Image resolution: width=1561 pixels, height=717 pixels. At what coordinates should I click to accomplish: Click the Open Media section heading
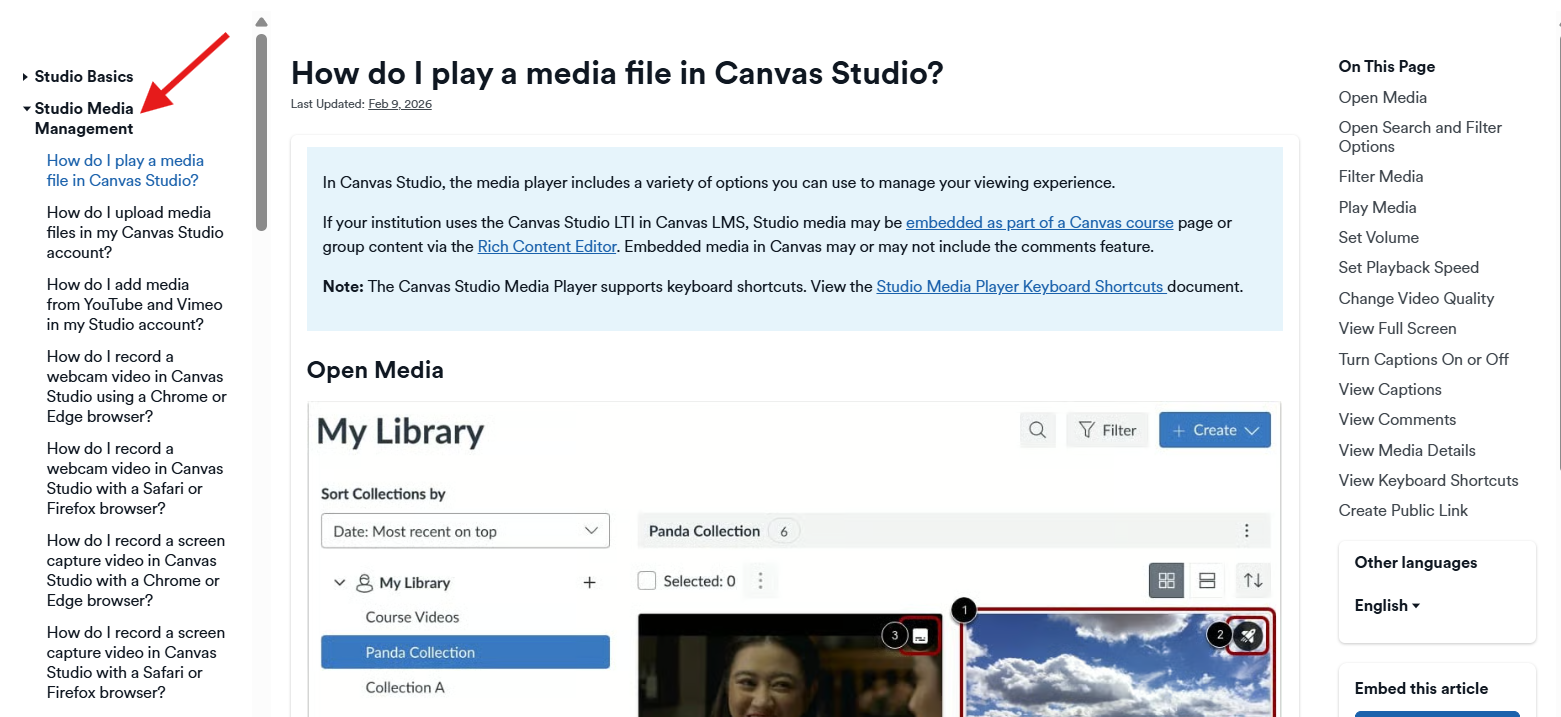(x=375, y=370)
